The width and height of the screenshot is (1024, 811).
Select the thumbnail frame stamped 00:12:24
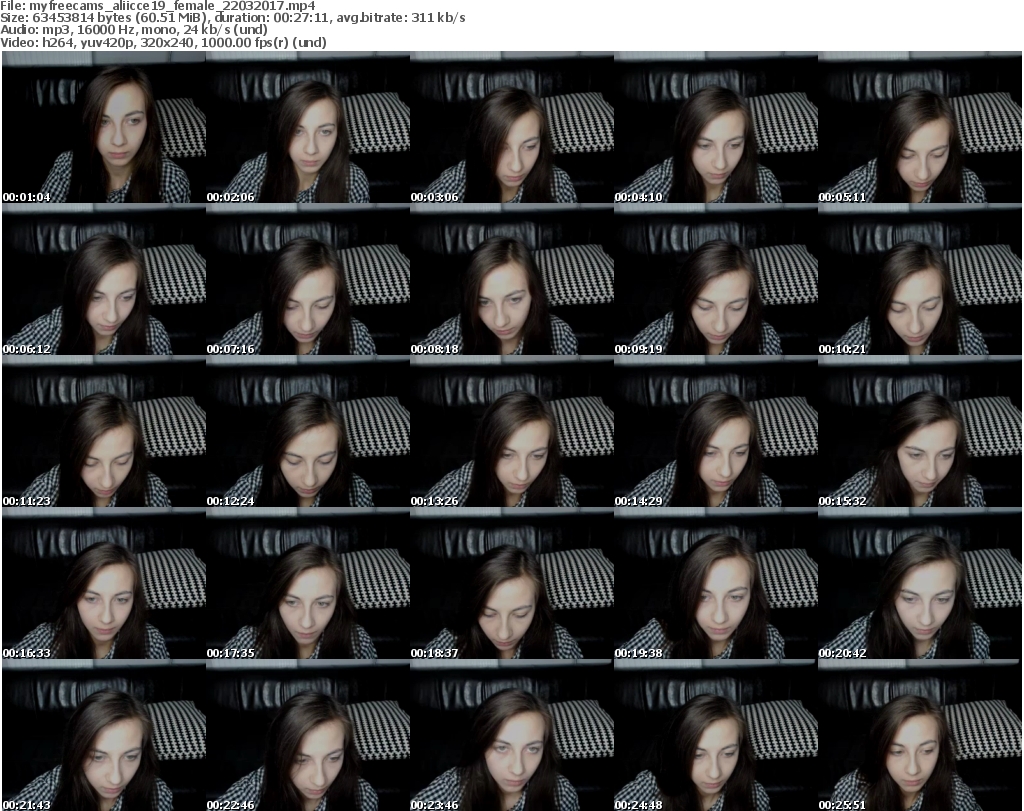308,432
